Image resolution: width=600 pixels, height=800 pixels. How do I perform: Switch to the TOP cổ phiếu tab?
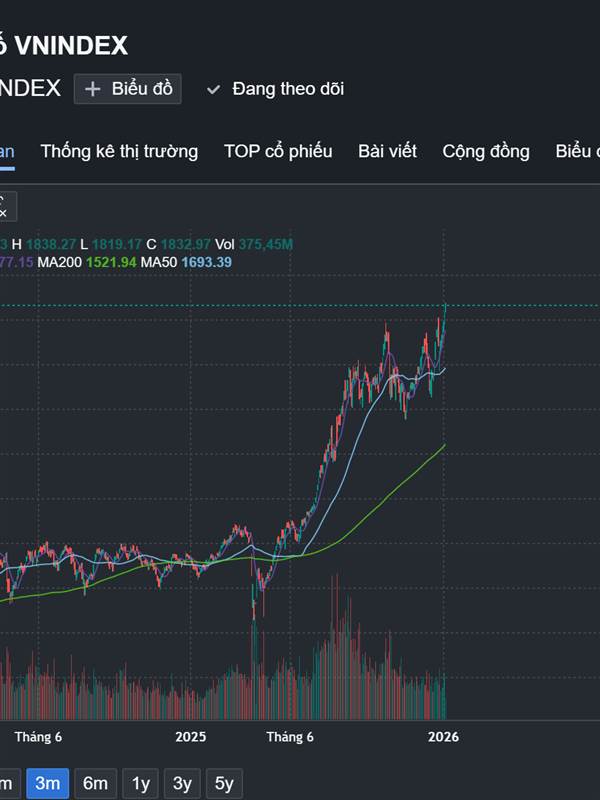[278, 151]
